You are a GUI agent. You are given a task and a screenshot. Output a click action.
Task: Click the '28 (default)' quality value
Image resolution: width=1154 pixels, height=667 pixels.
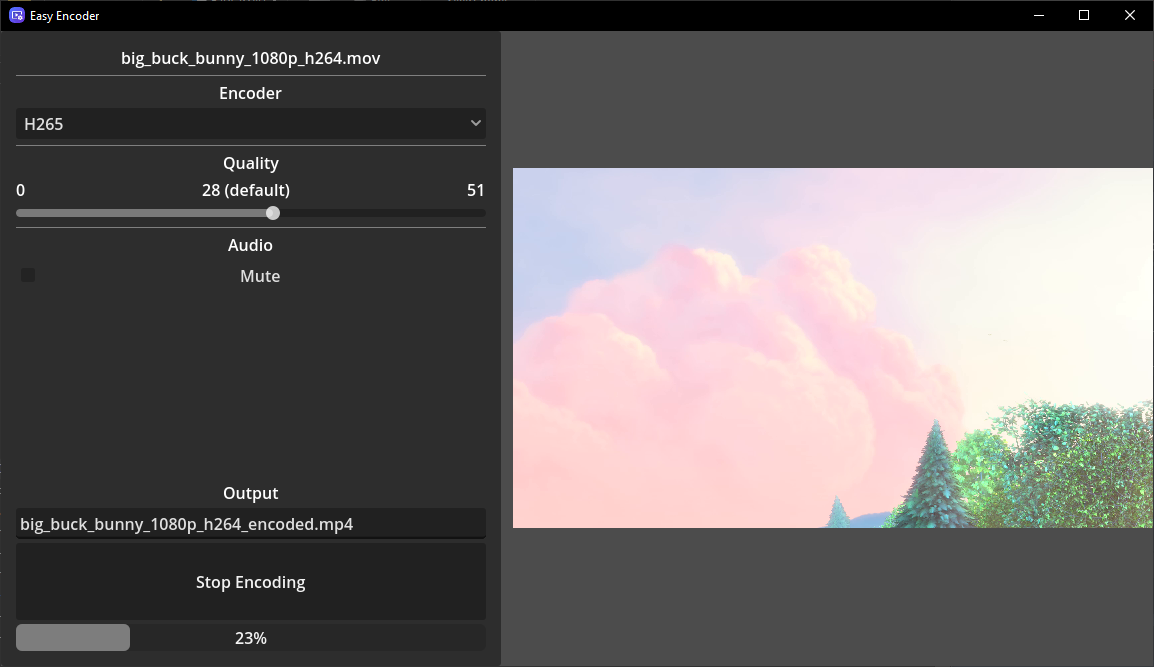(246, 190)
